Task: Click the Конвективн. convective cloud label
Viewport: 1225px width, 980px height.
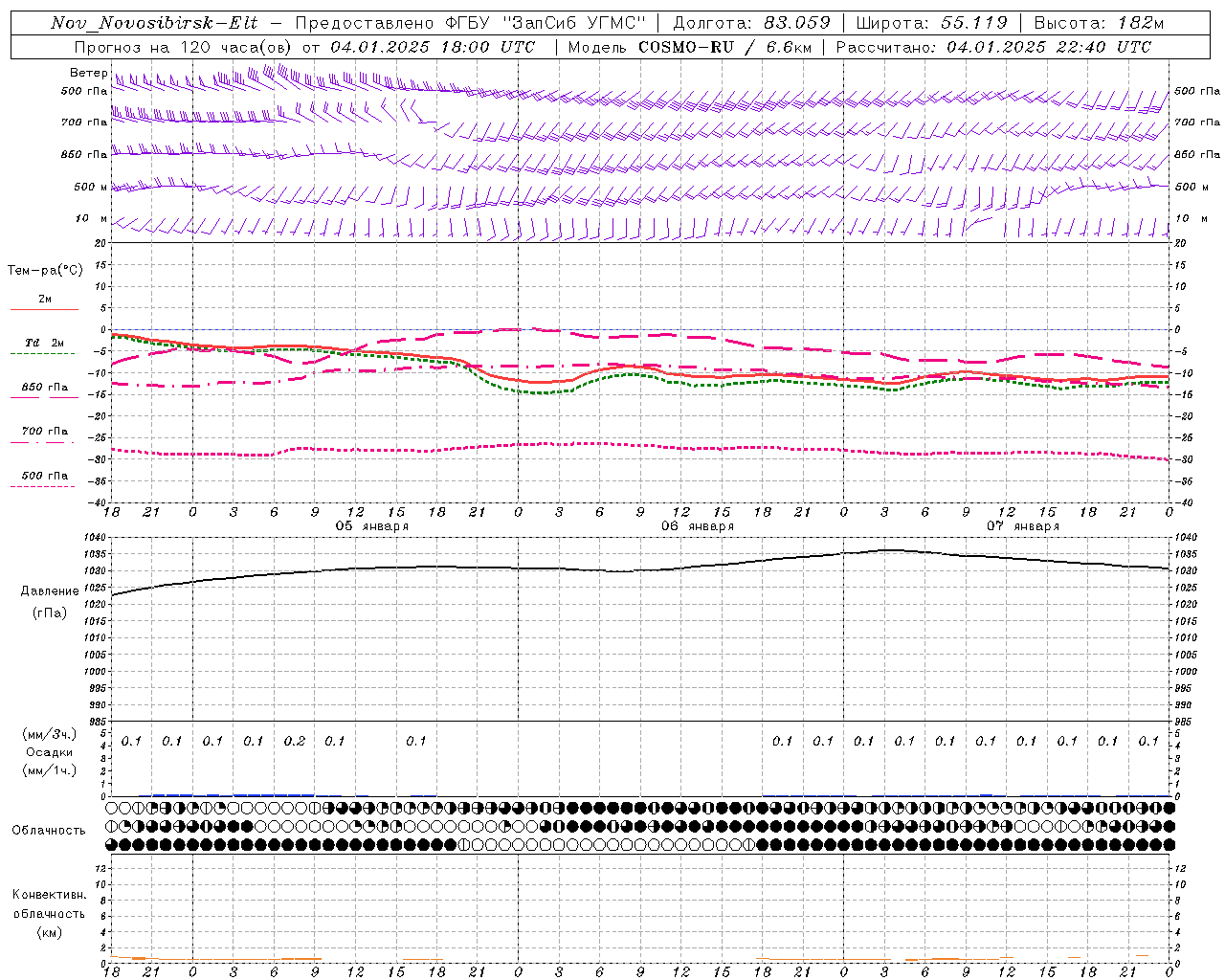Action: pyautogui.click(x=50, y=895)
